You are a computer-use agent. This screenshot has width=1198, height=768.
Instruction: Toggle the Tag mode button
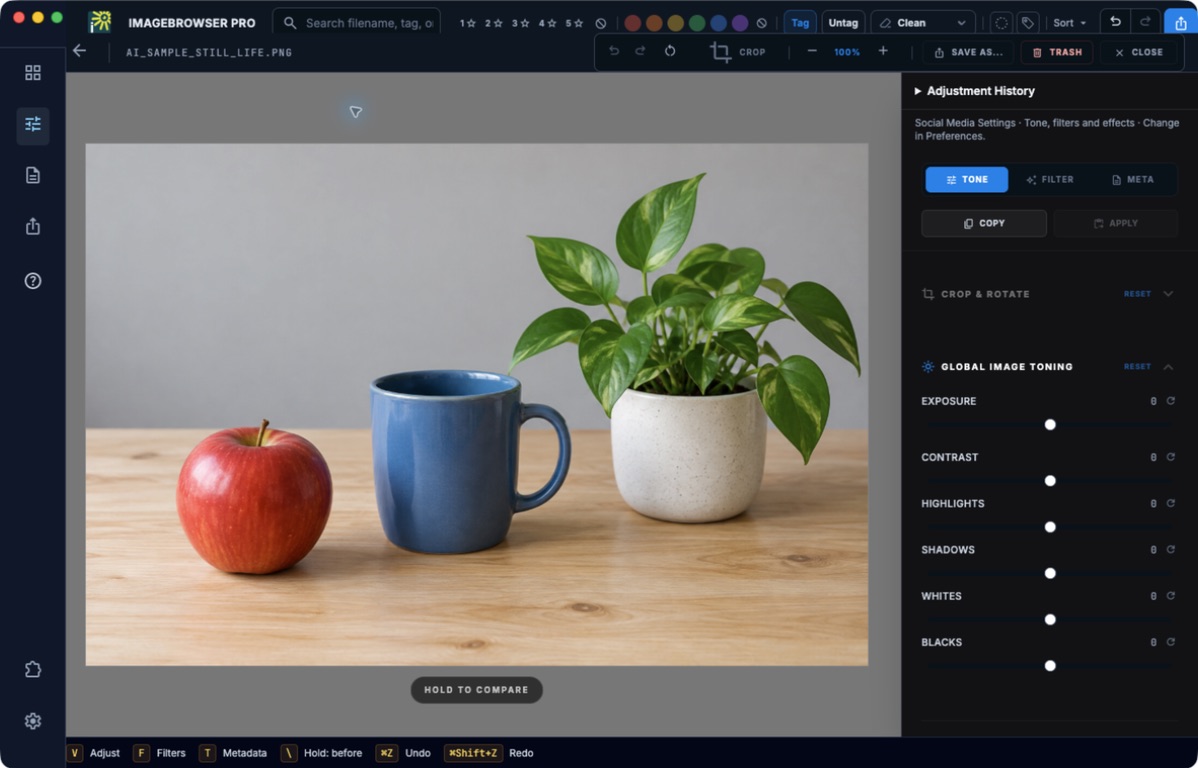(x=800, y=23)
